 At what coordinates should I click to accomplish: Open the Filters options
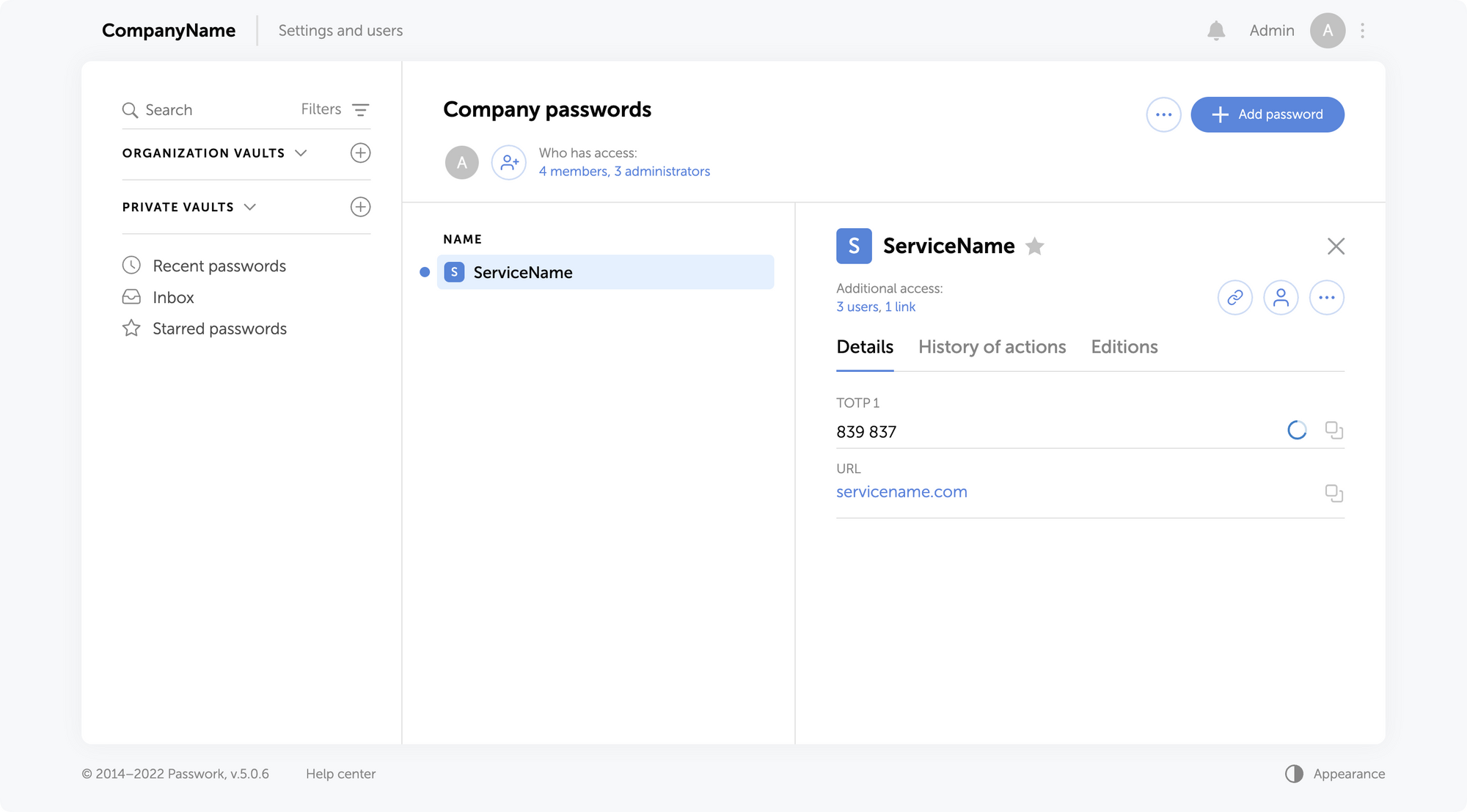[x=335, y=110]
